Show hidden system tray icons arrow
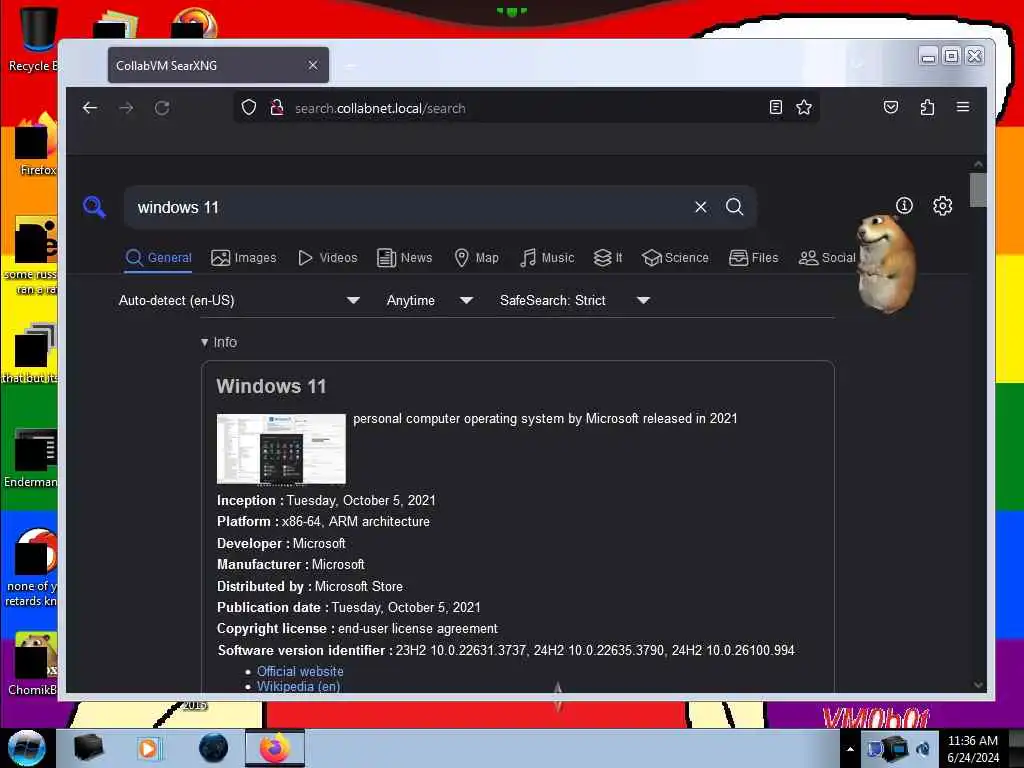Image resolution: width=1024 pixels, height=768 pixels. click(850, 749)
